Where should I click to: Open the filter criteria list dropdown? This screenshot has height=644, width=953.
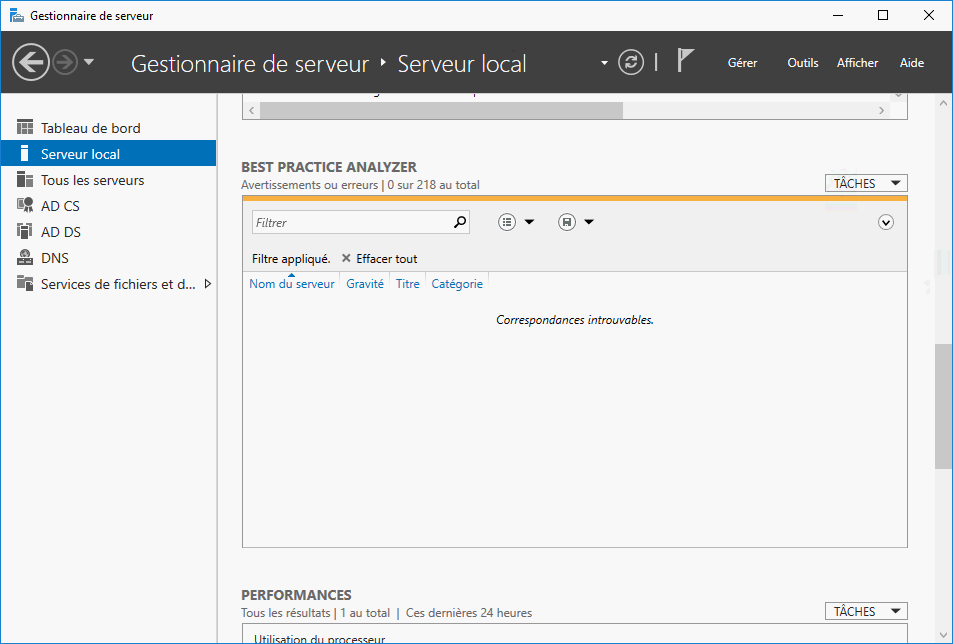516,222
